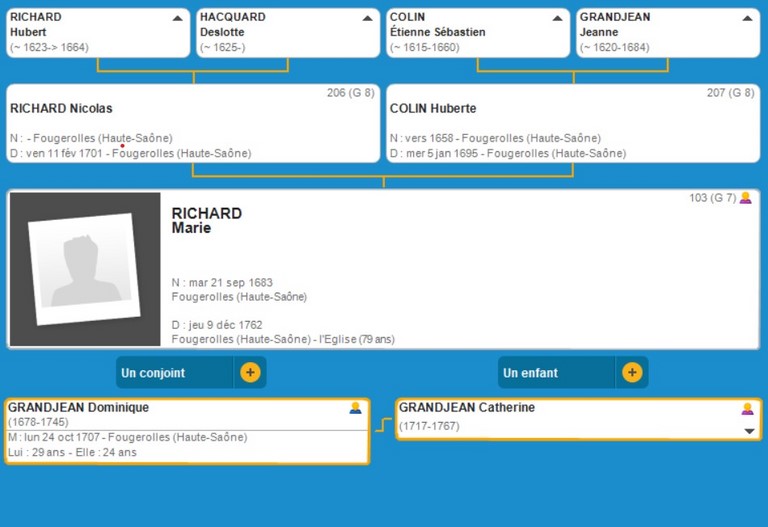This screenshot has height=527, width=768.
Task: Open spouse Dominique Grandjean's name link
Action: coord(79,408)
